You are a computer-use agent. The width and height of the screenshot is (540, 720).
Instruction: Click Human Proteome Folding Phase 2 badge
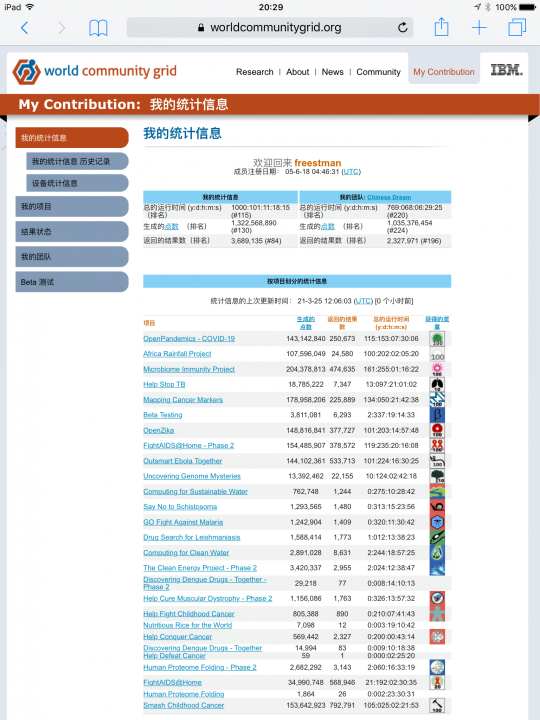pyautogui.click(x=437, y=667)
